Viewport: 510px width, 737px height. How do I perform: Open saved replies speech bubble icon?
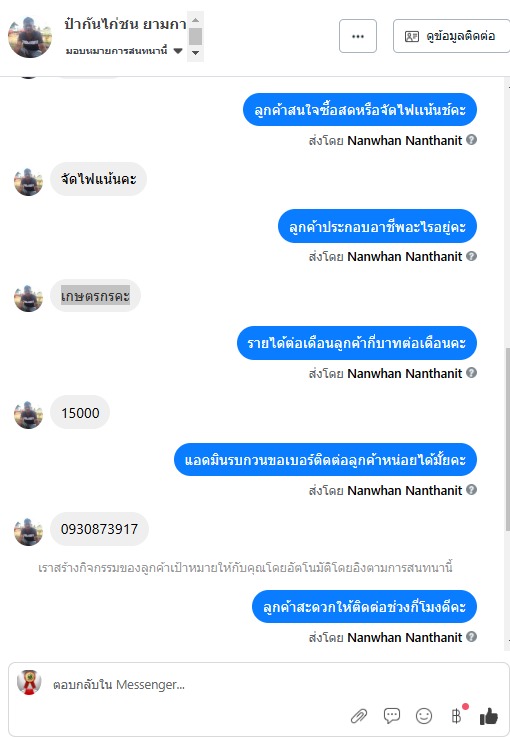[392, 716]
